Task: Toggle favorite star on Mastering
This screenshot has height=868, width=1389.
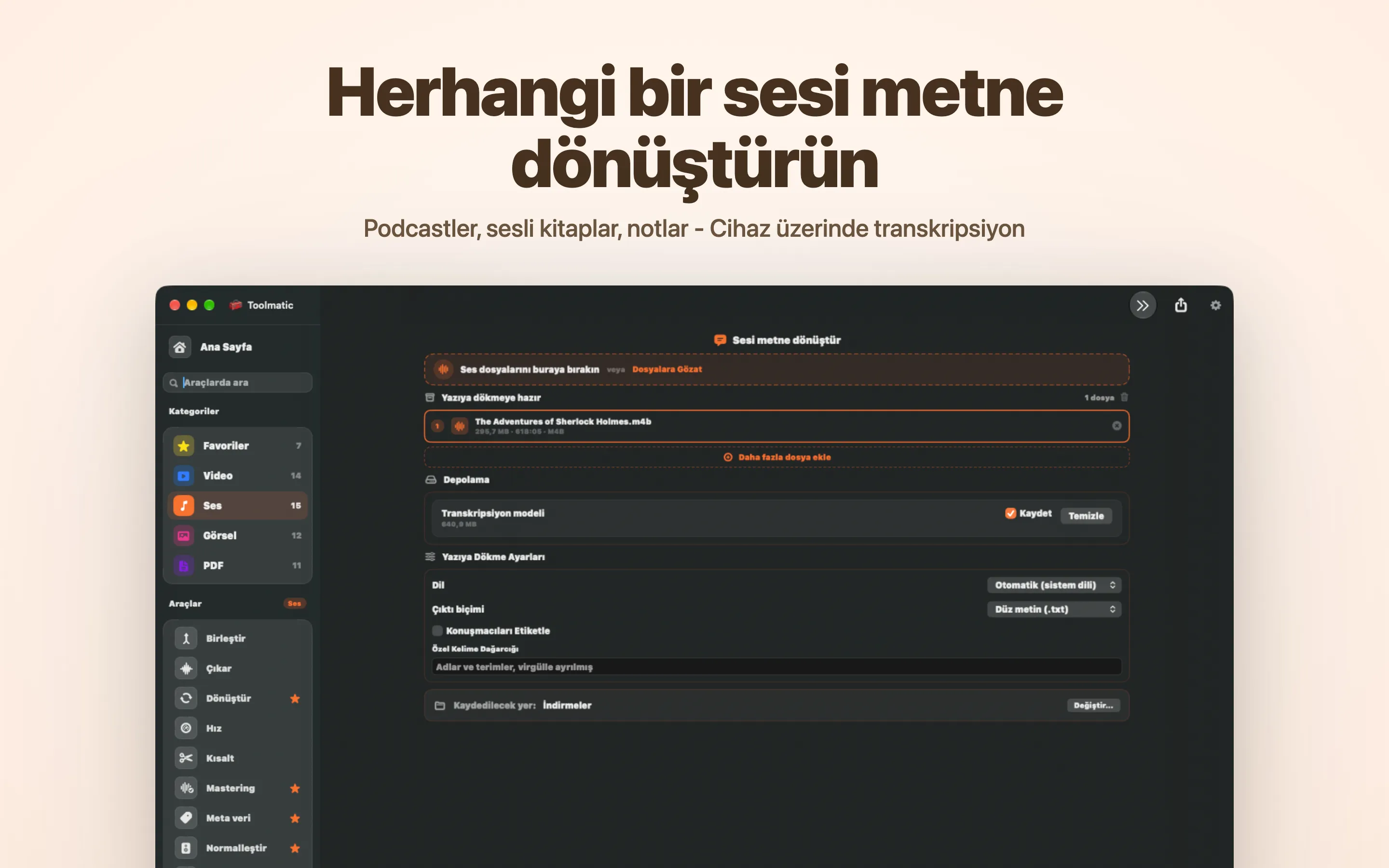Action: pos(295,788)
